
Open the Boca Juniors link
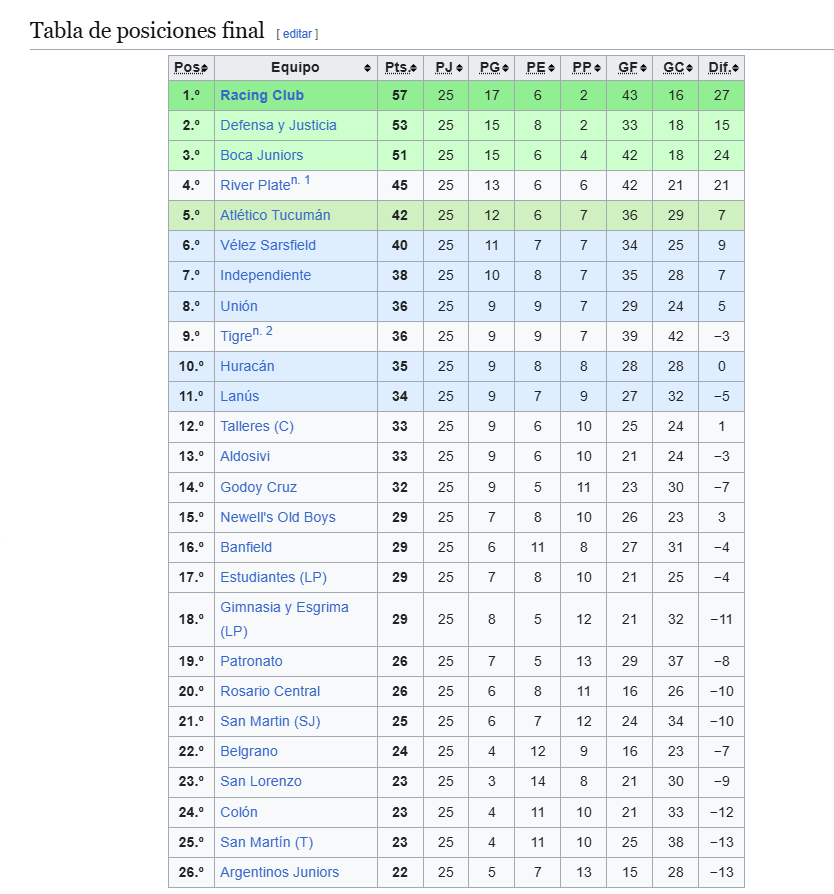(262, 155)
